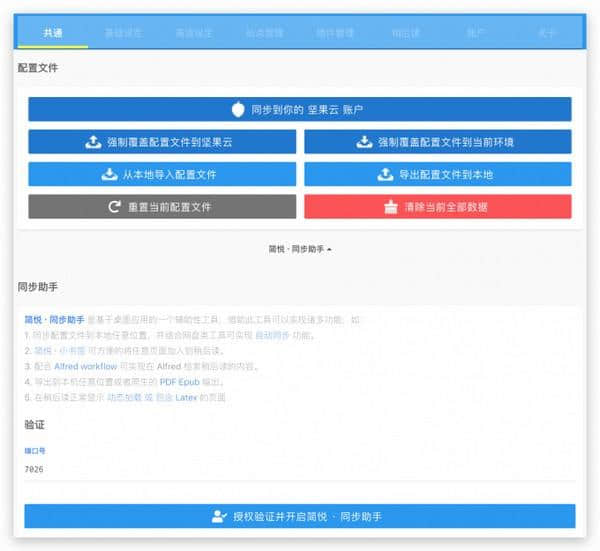
Task: Collapse the 简悦 · 同步助手 section
Action: 300,248
